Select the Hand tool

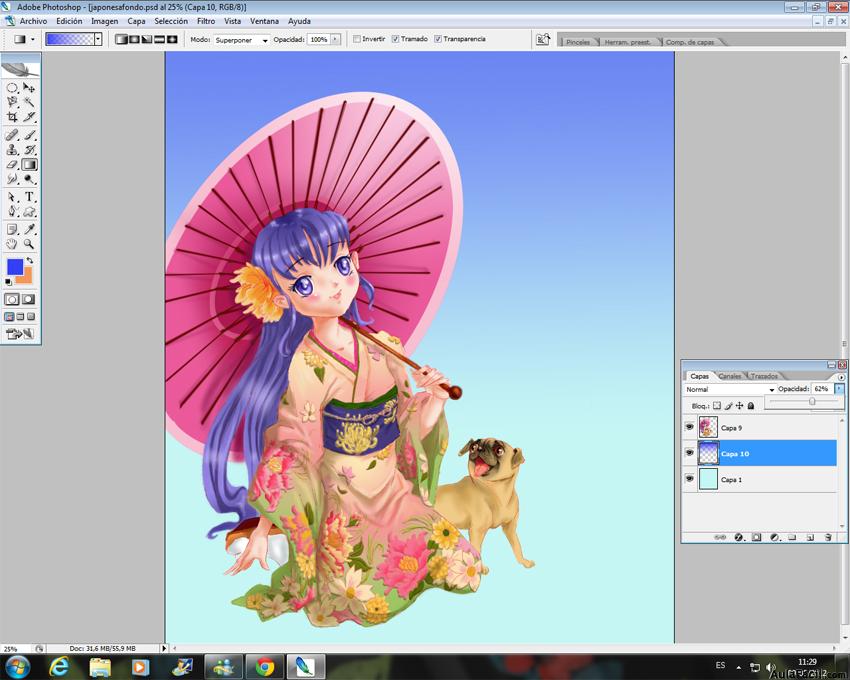pos(12,244)
